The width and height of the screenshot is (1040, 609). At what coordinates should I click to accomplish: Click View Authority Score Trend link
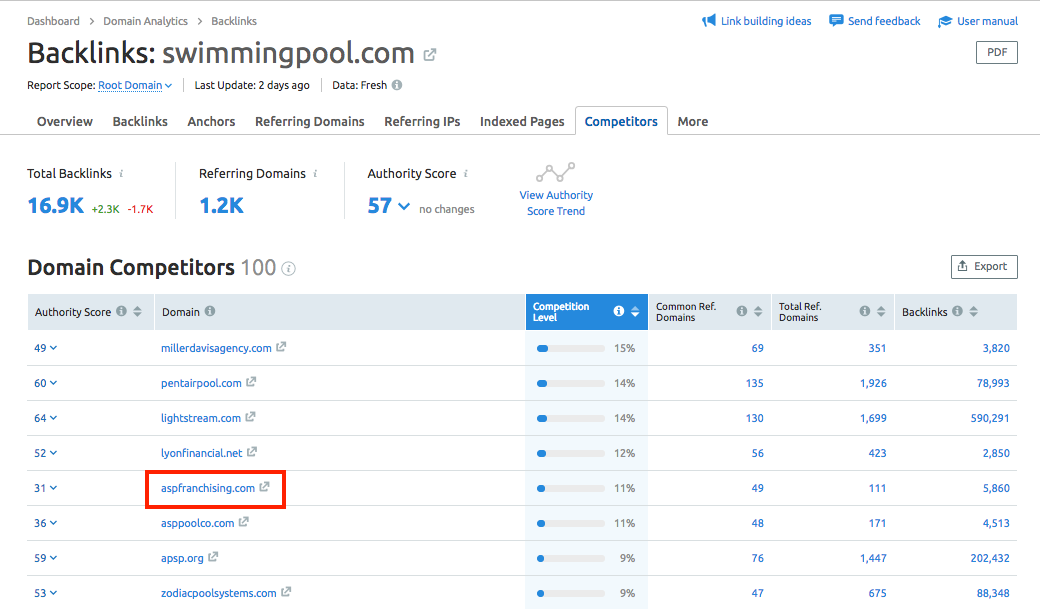[556, 203]
